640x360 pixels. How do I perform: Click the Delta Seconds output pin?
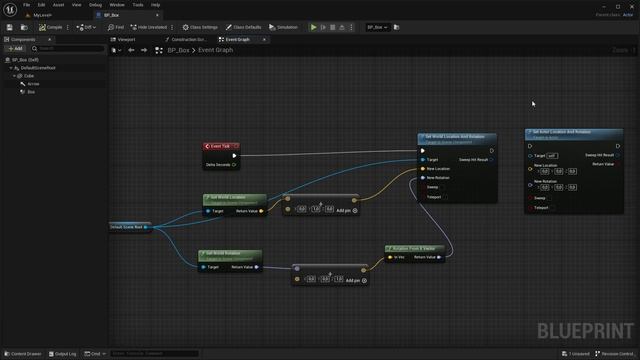point(234,165)
